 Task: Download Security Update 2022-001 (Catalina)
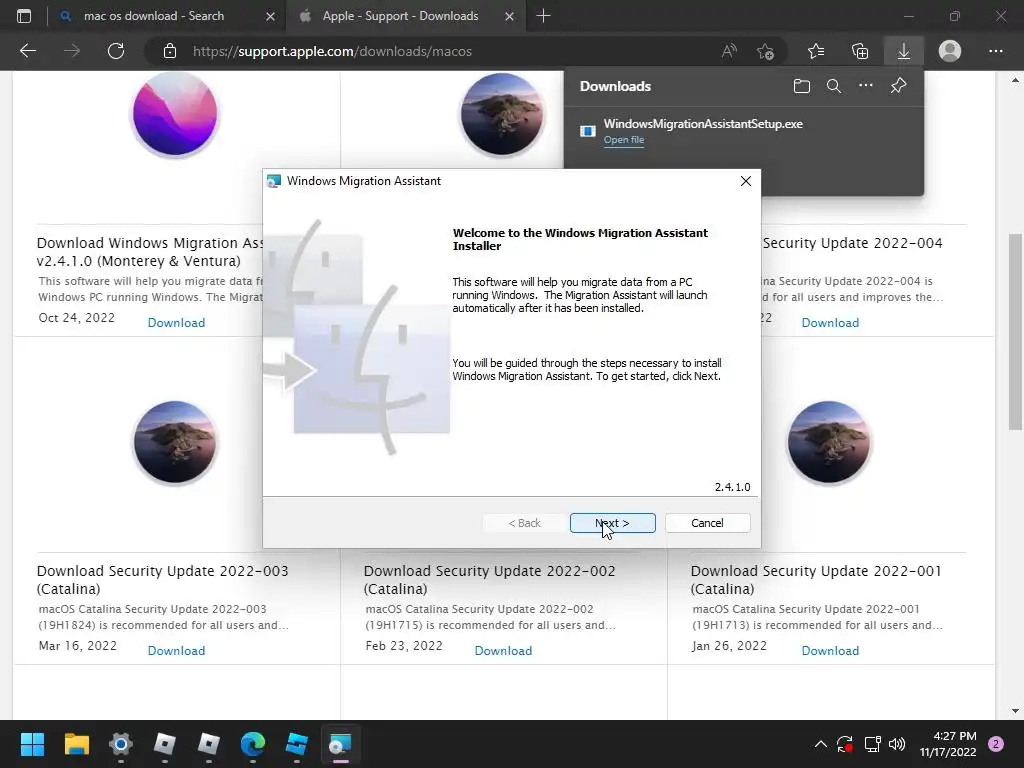tap(830, 650)
